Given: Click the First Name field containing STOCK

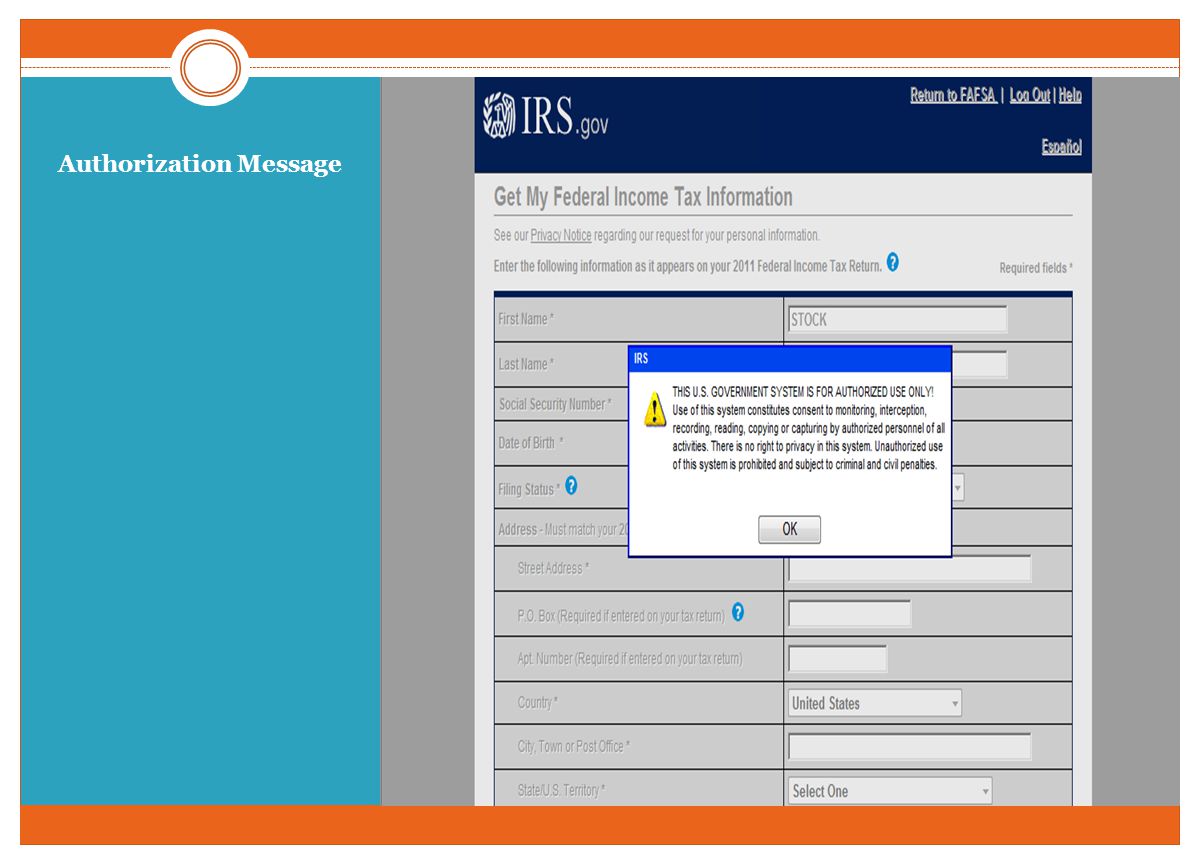Looking at the screenshot, I should click(897, 320).
